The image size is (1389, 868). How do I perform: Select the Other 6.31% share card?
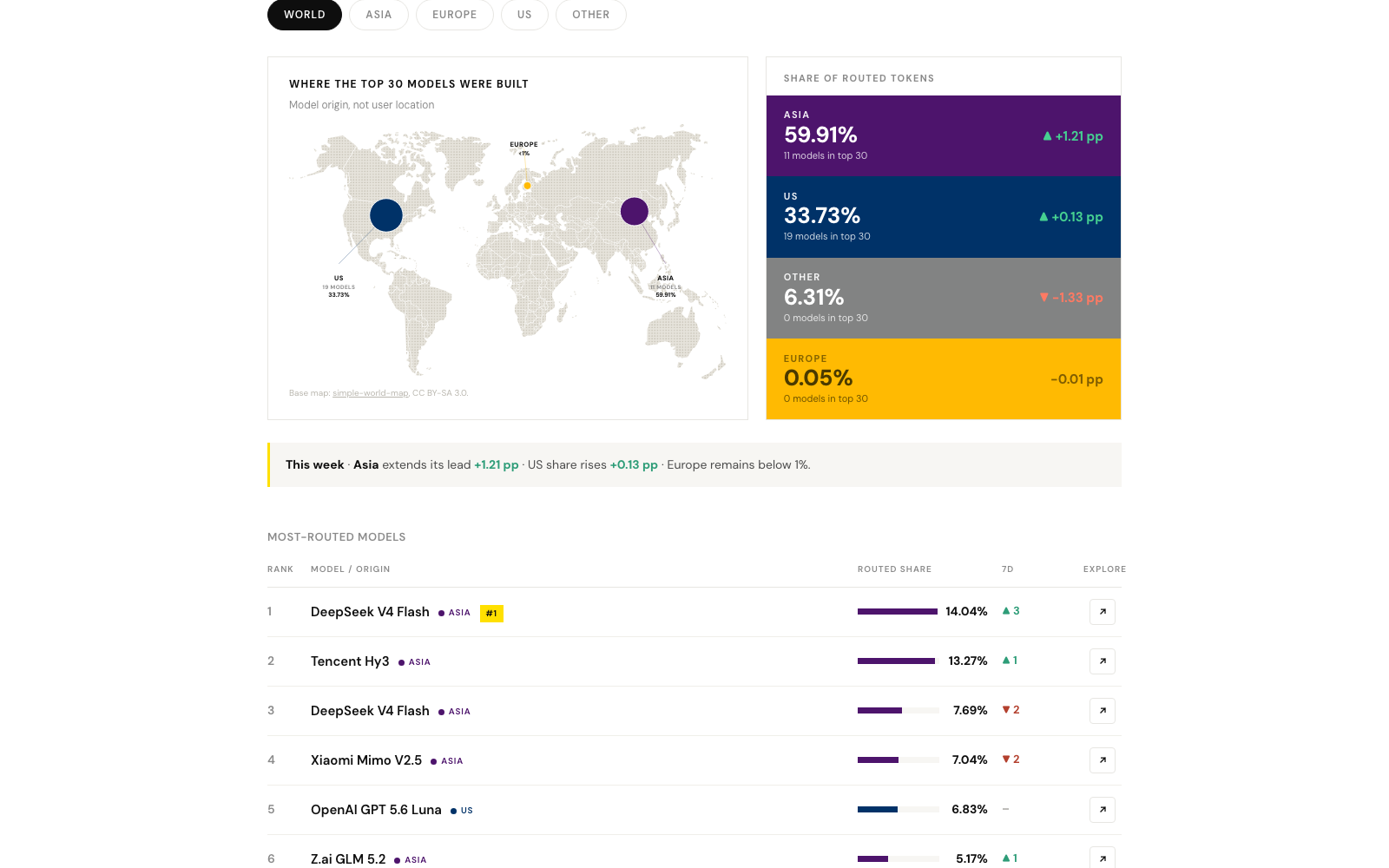(944, 298)
